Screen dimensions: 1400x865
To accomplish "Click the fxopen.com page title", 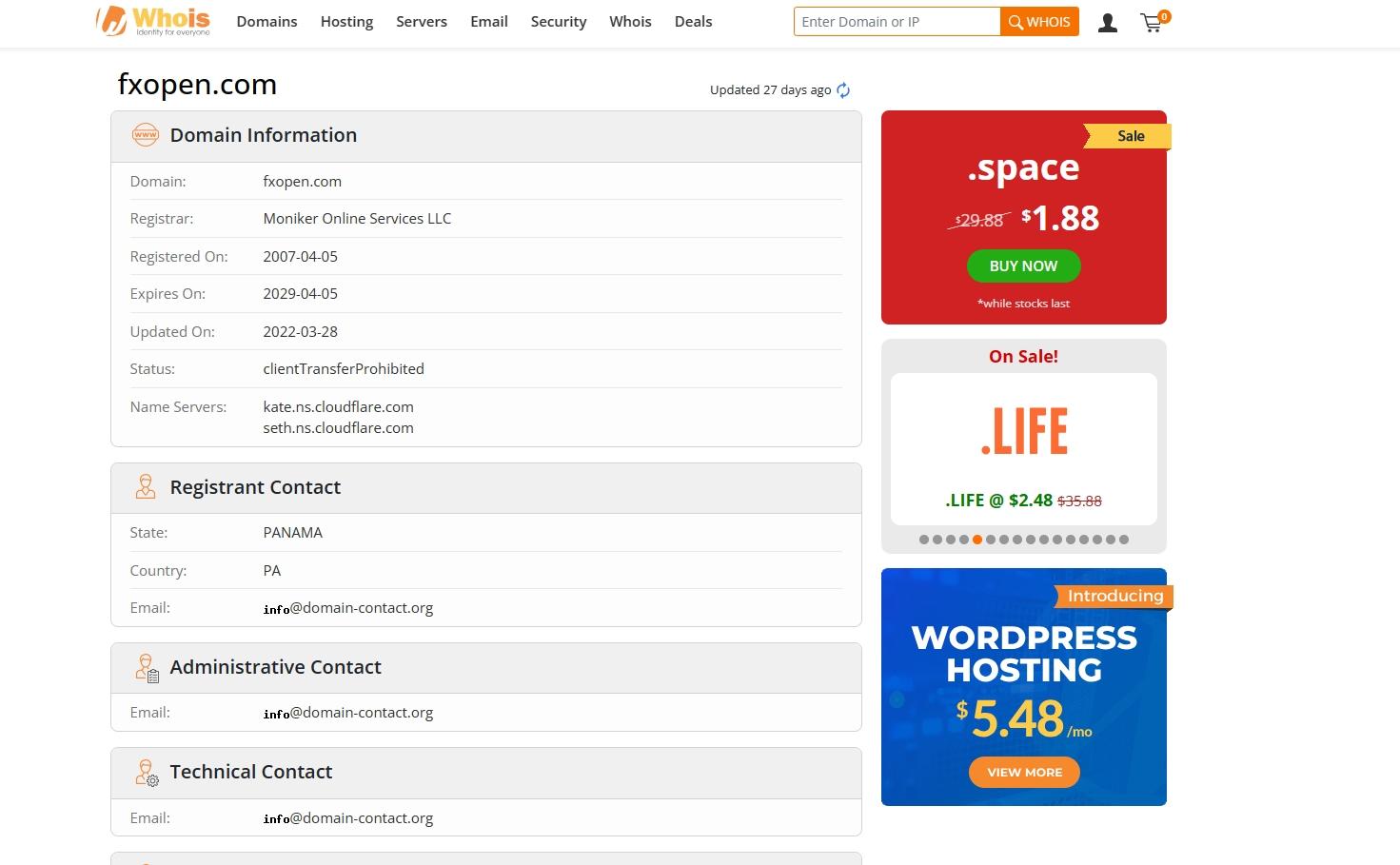I will pyautogui.click(x=197, y=85).
